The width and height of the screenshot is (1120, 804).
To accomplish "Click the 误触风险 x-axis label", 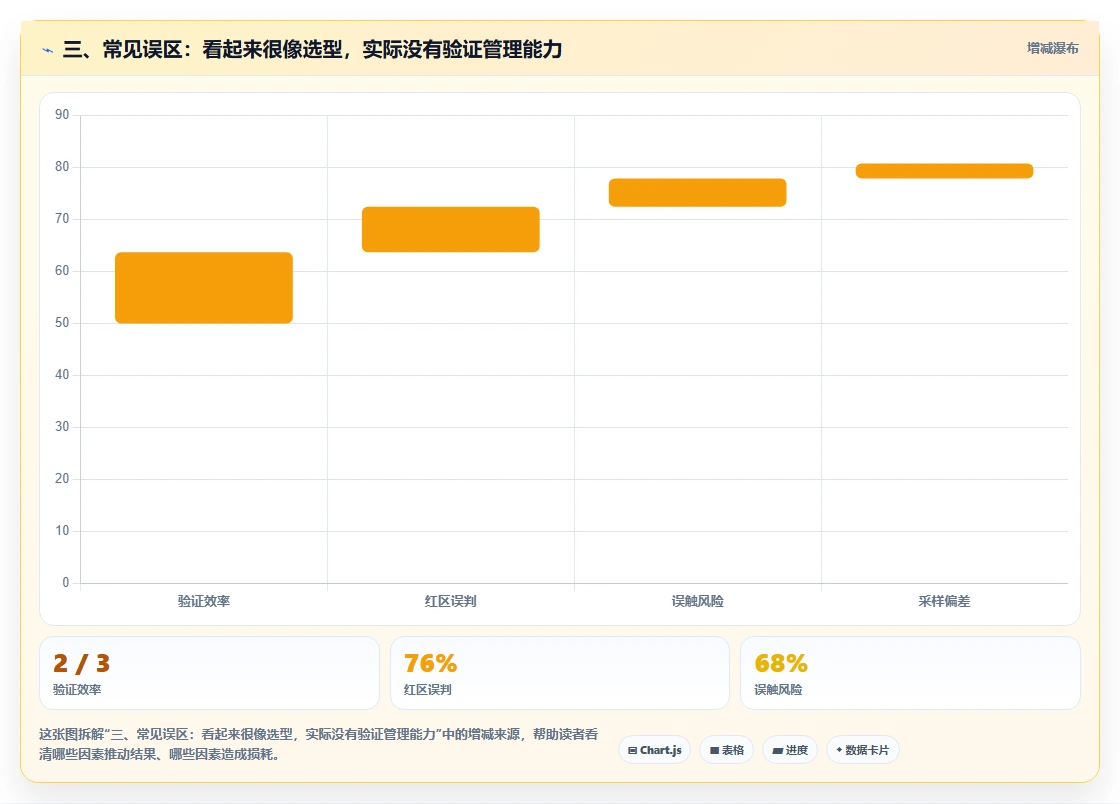I will pyautogui.click(x=697, y=601).
